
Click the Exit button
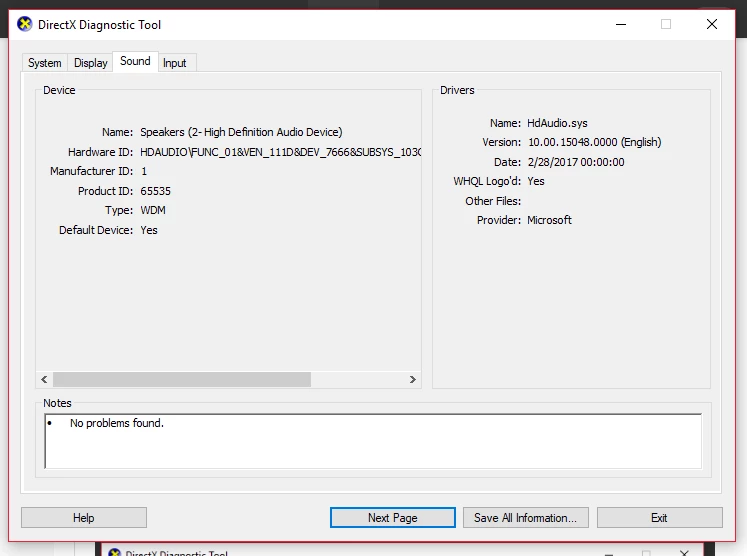coord(659,517)
